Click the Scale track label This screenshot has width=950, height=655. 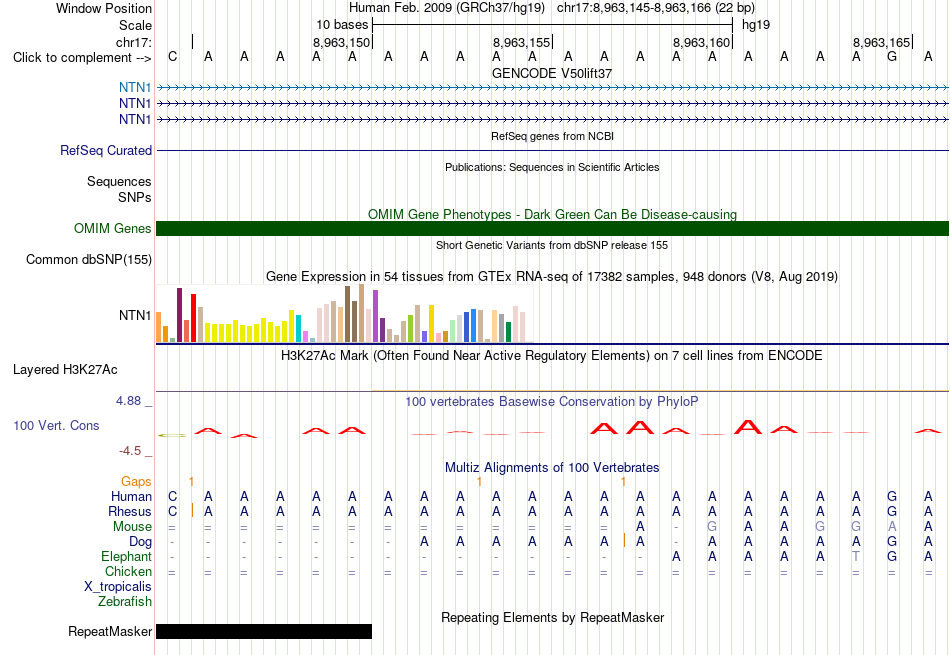pos(135,25)
